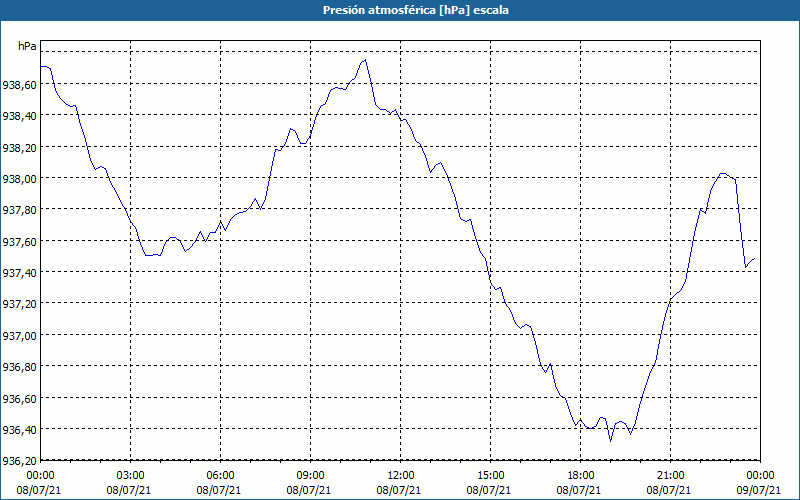Select the 937,20 y-axis label
Image resolution: width=800 pixels, height=500 pixels.
click(x=19, y=305)
